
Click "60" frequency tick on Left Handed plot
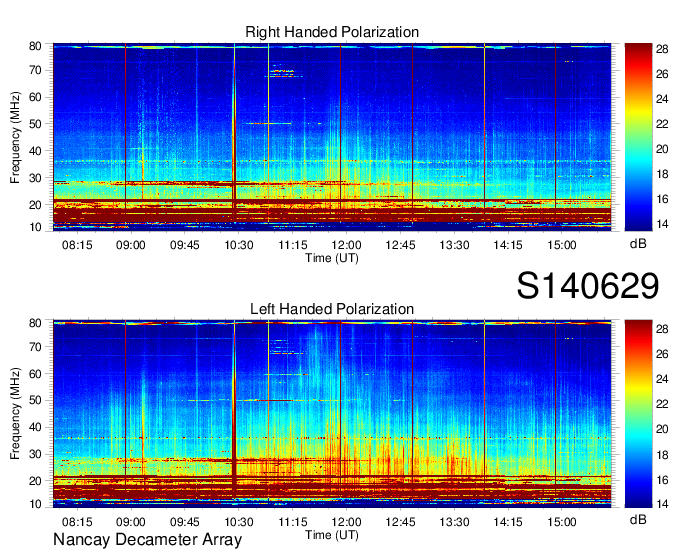[35, 373]
